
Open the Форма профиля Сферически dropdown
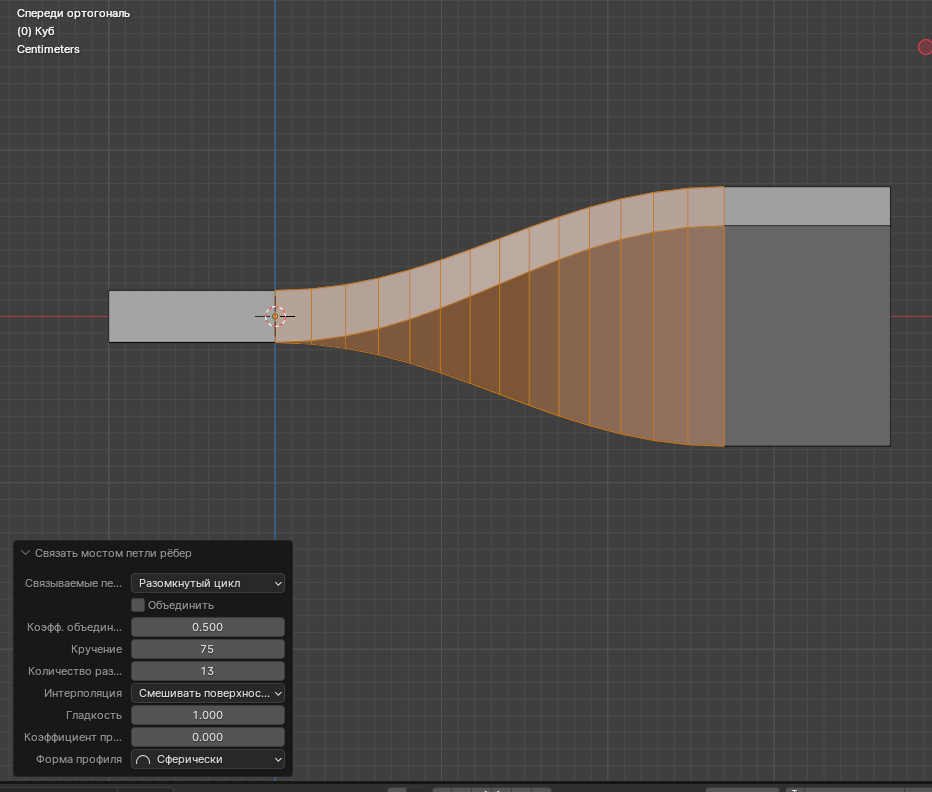(208, 759)
